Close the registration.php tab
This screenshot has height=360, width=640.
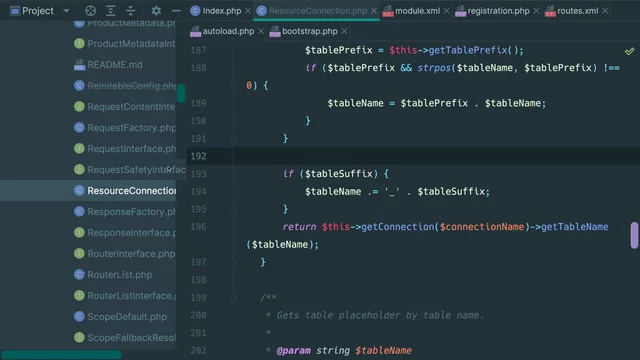click(x=536, y=11)
